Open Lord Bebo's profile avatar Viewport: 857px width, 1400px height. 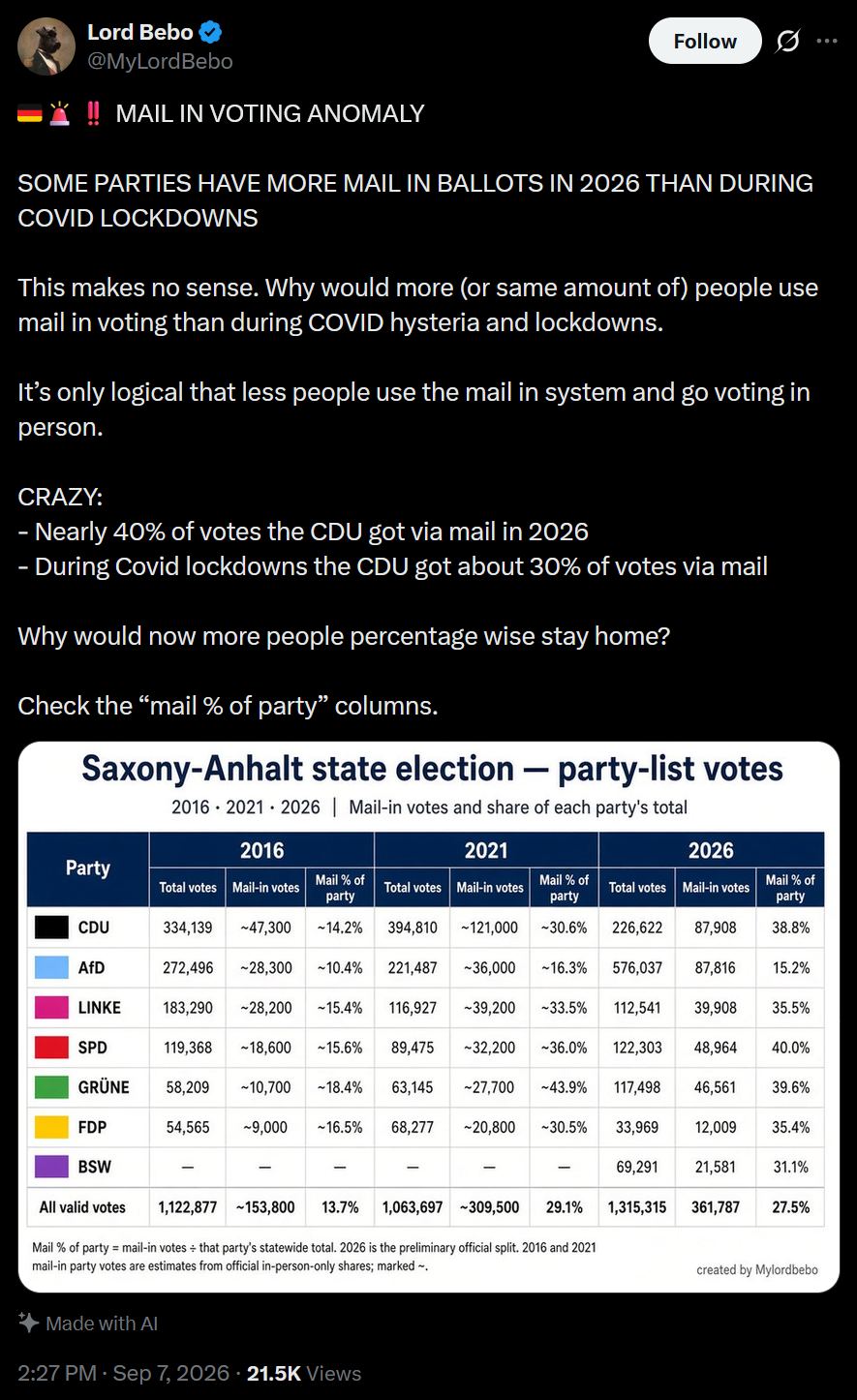click(x=46, y=46)
